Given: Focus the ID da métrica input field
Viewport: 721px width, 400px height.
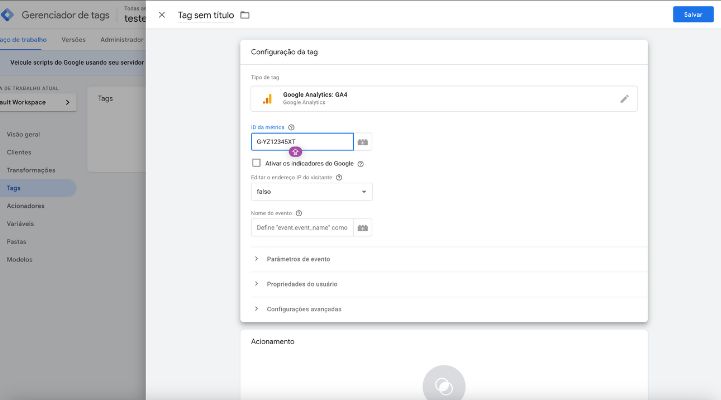Looking at the screenshot, I should (302, 142).
